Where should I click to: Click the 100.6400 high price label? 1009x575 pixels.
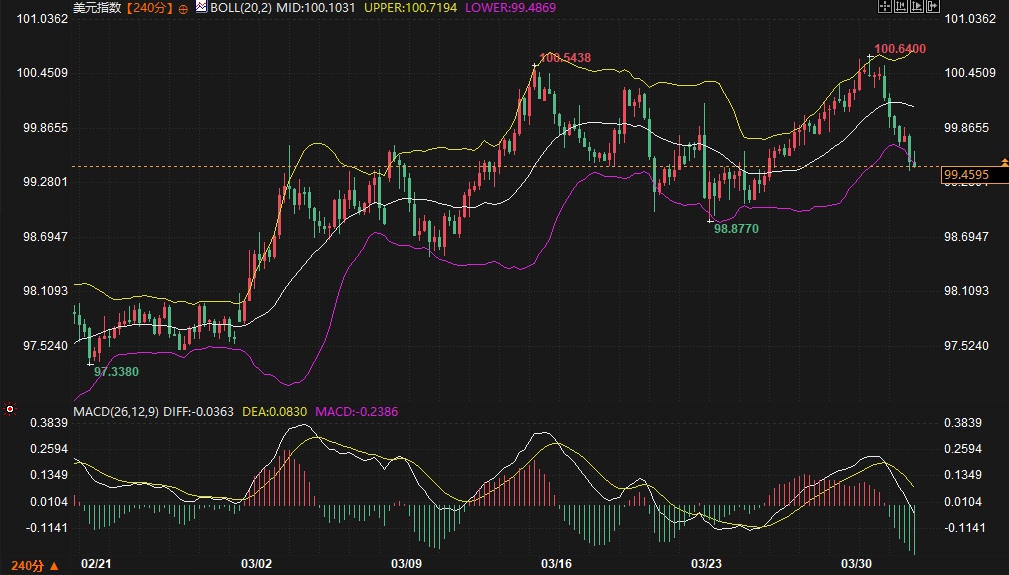click(899, 48)
